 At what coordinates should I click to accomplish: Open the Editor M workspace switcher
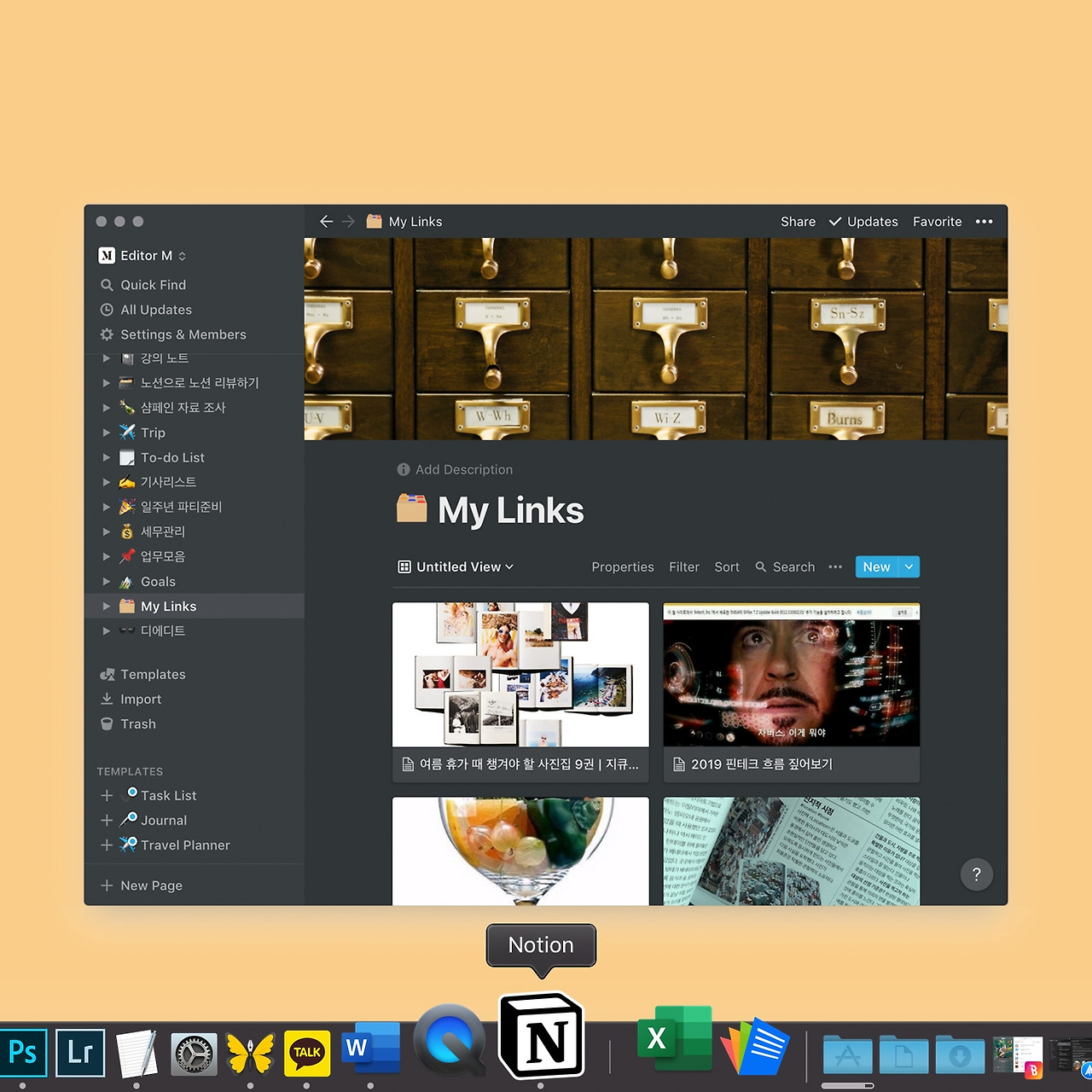143,255
